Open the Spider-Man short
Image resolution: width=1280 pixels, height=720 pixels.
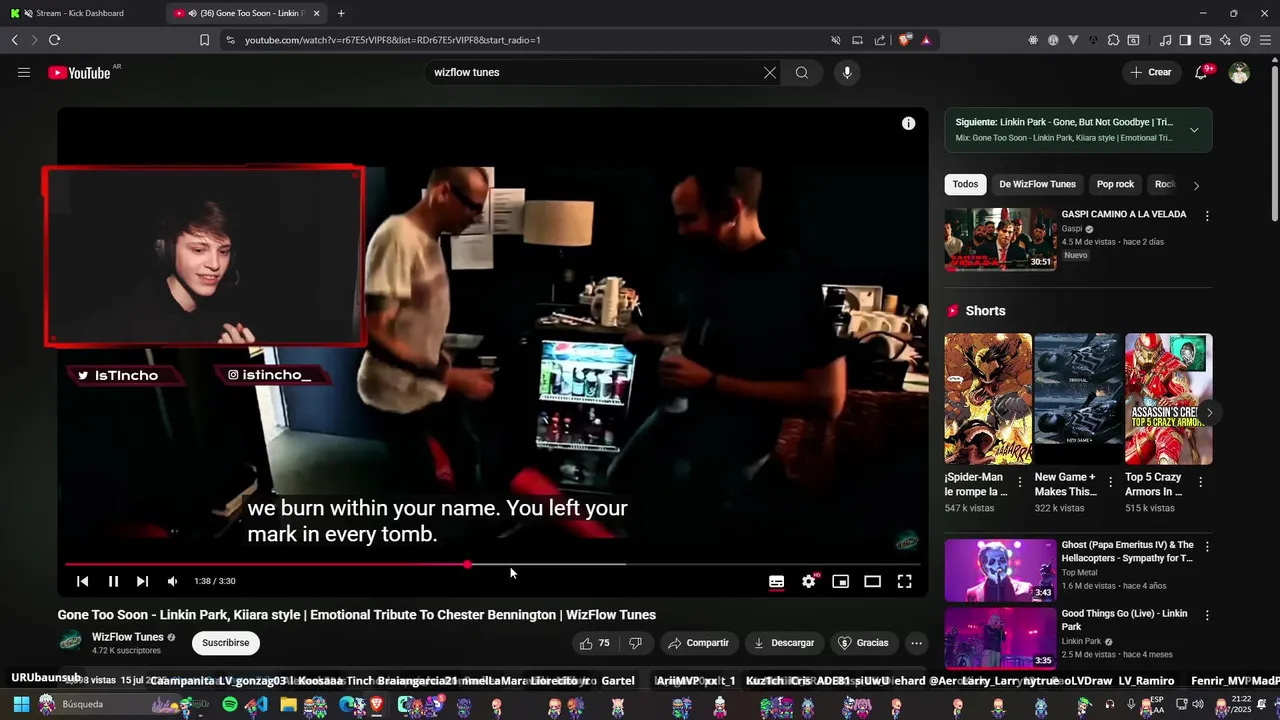coord(988,399)
